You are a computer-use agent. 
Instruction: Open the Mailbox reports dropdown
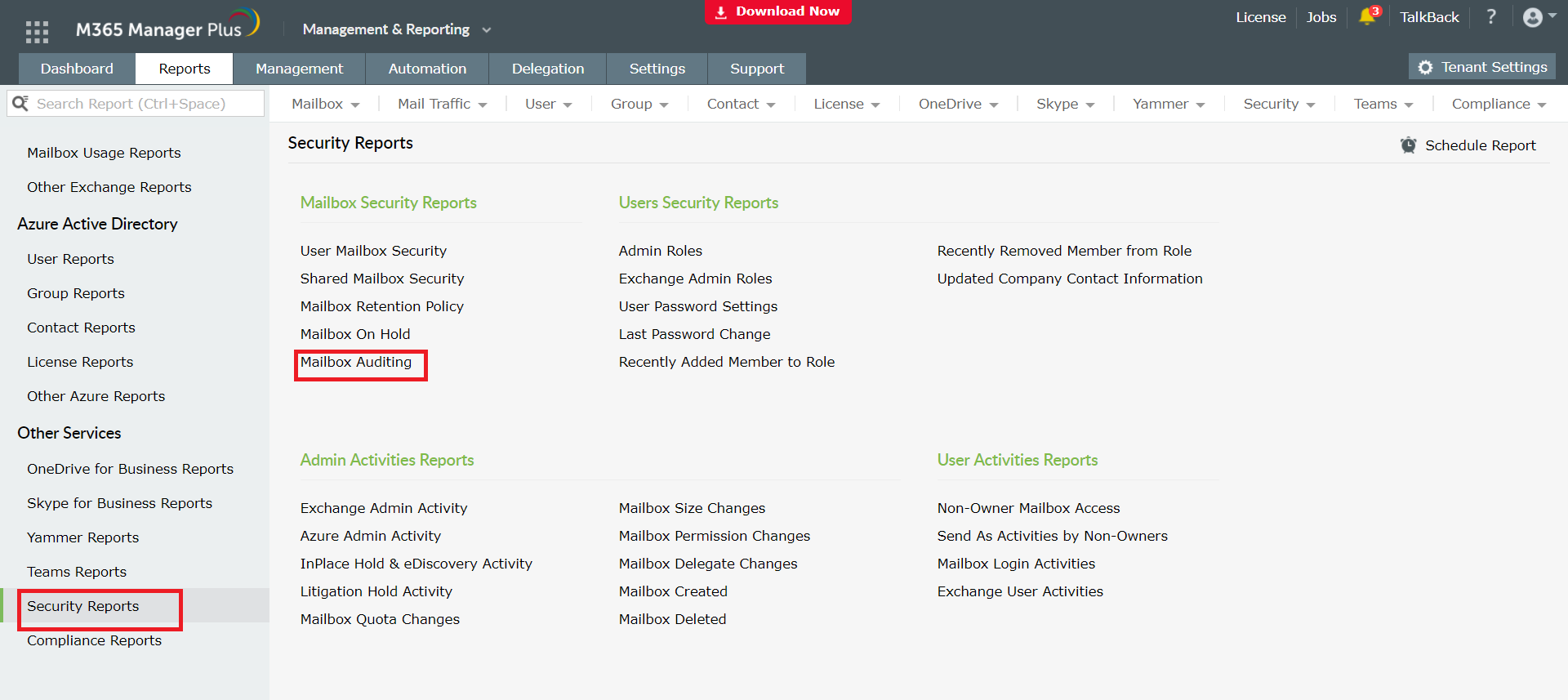(x=326, y=104)
